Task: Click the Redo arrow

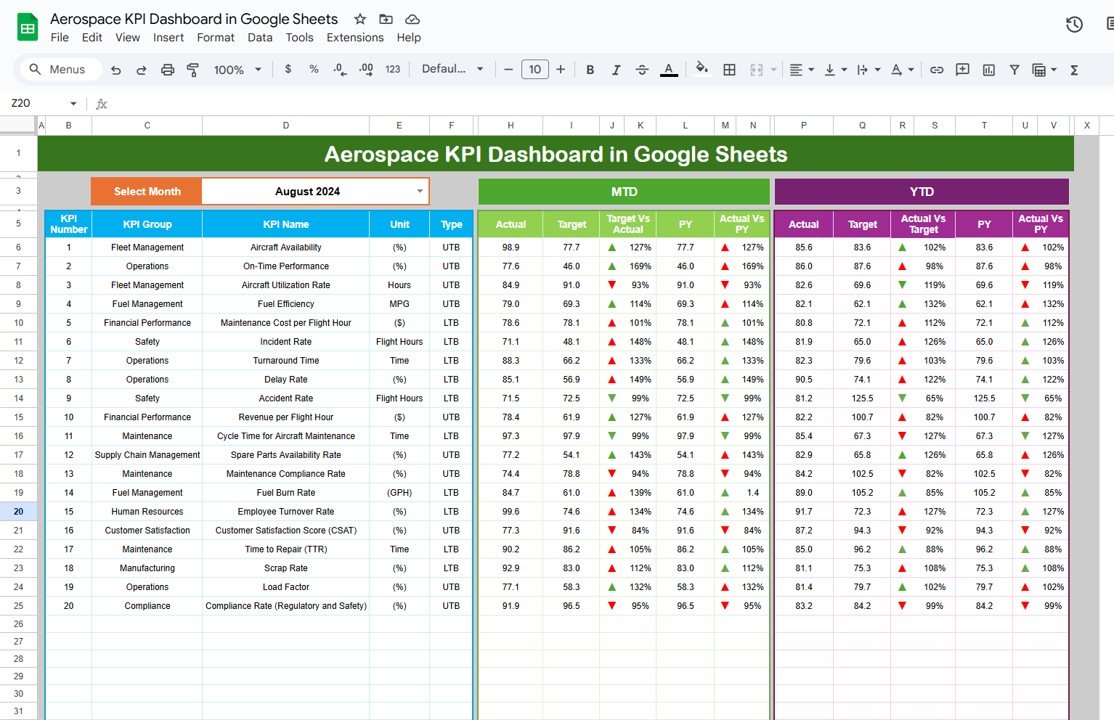Action: click(x=141, y=70)
